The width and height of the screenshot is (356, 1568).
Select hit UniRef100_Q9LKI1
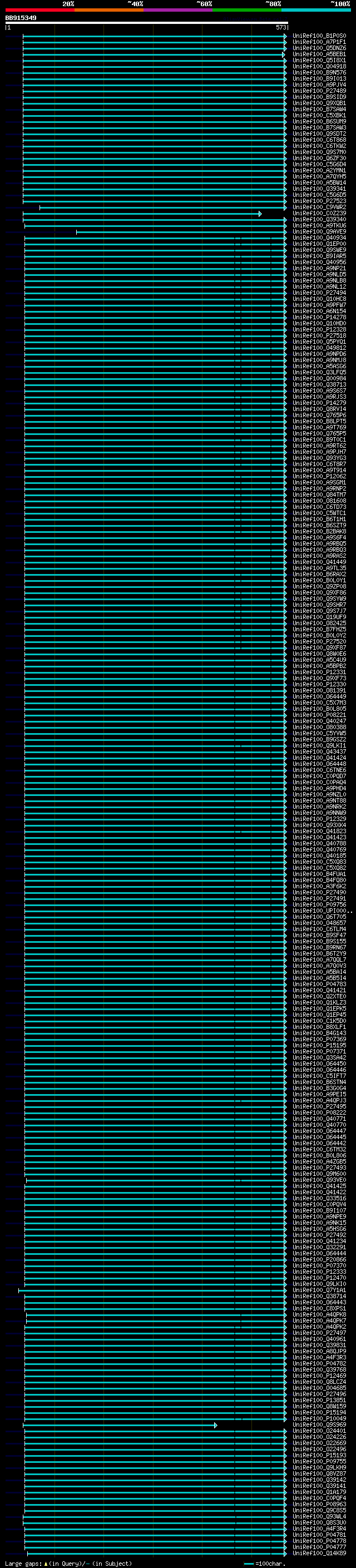[319, 745]
